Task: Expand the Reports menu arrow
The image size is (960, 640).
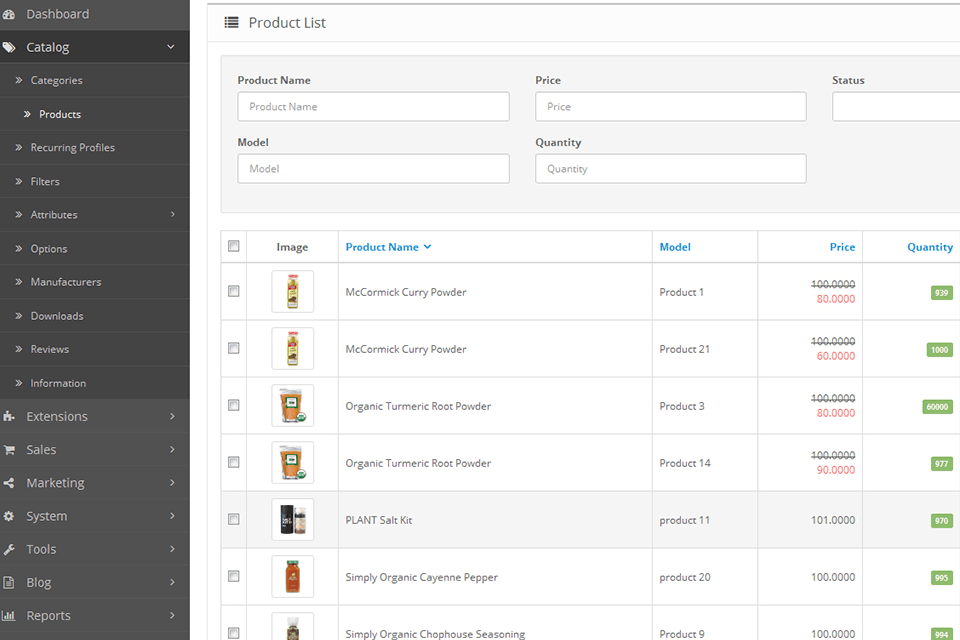Action: pyautogui.click(x=173, y=616)
